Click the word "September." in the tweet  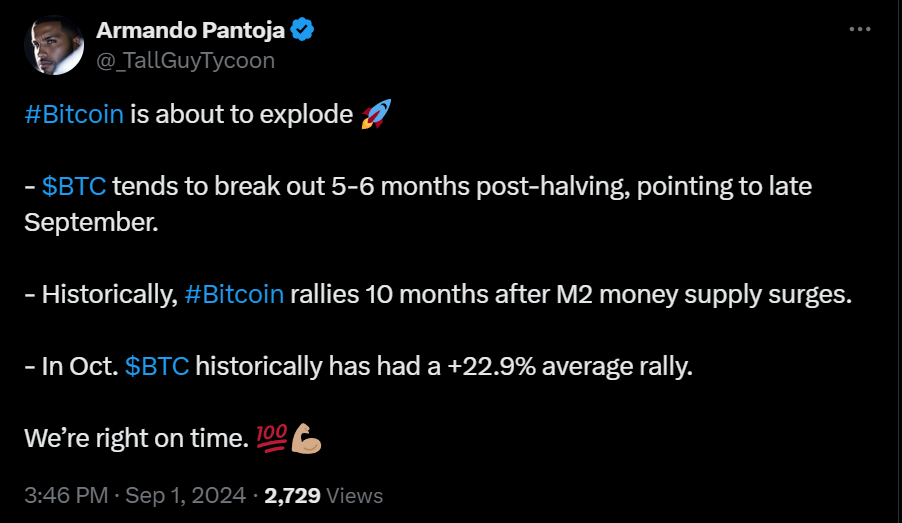tap(91, 222)
